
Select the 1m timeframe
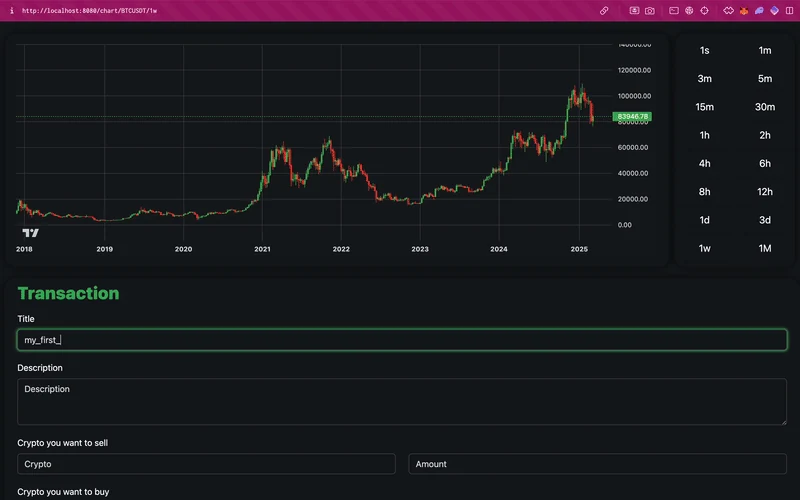click(x=765, y=51)
